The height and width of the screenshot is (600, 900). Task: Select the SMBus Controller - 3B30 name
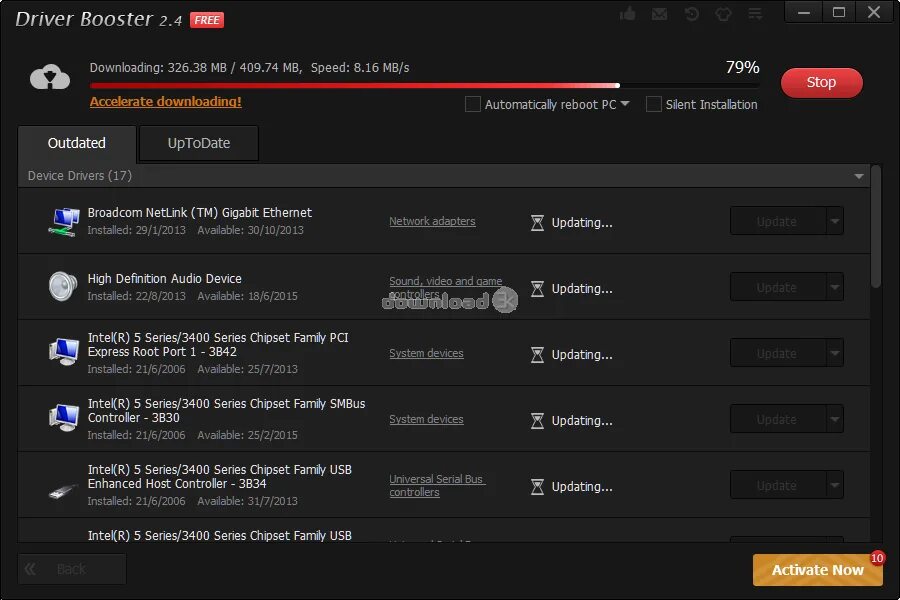click(226, 411)
